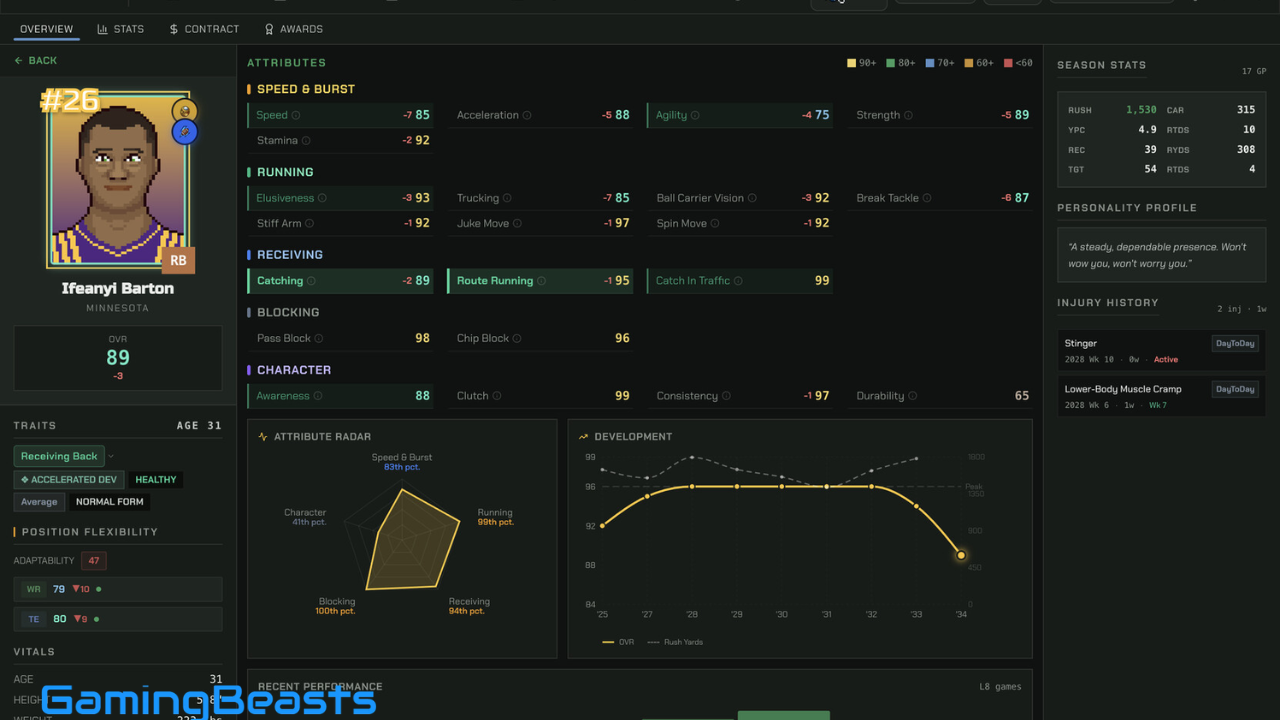Select the WR position flexibility row

coord(118,589)
